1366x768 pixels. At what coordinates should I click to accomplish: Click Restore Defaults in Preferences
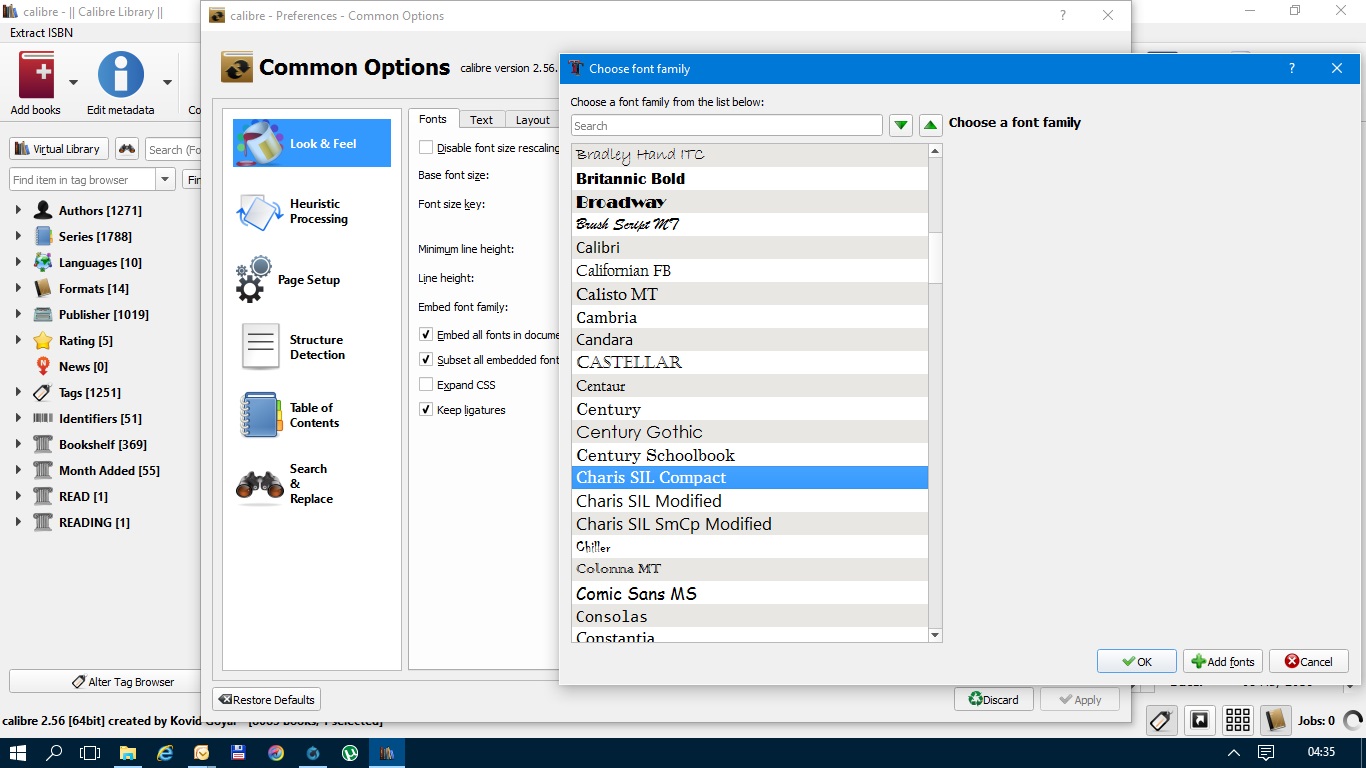tap(266, 699)
